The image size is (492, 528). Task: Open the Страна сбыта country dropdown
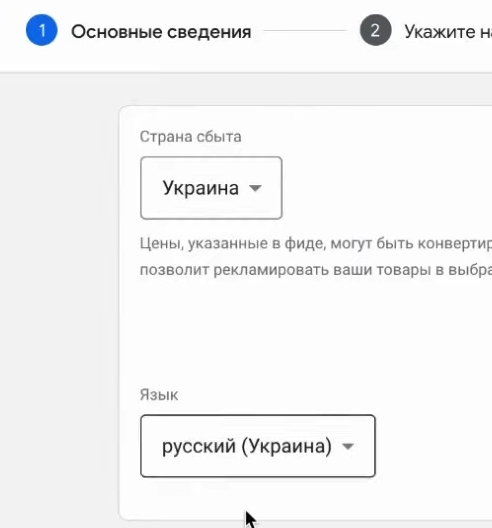pyautogui.click(x=211, y=188)
